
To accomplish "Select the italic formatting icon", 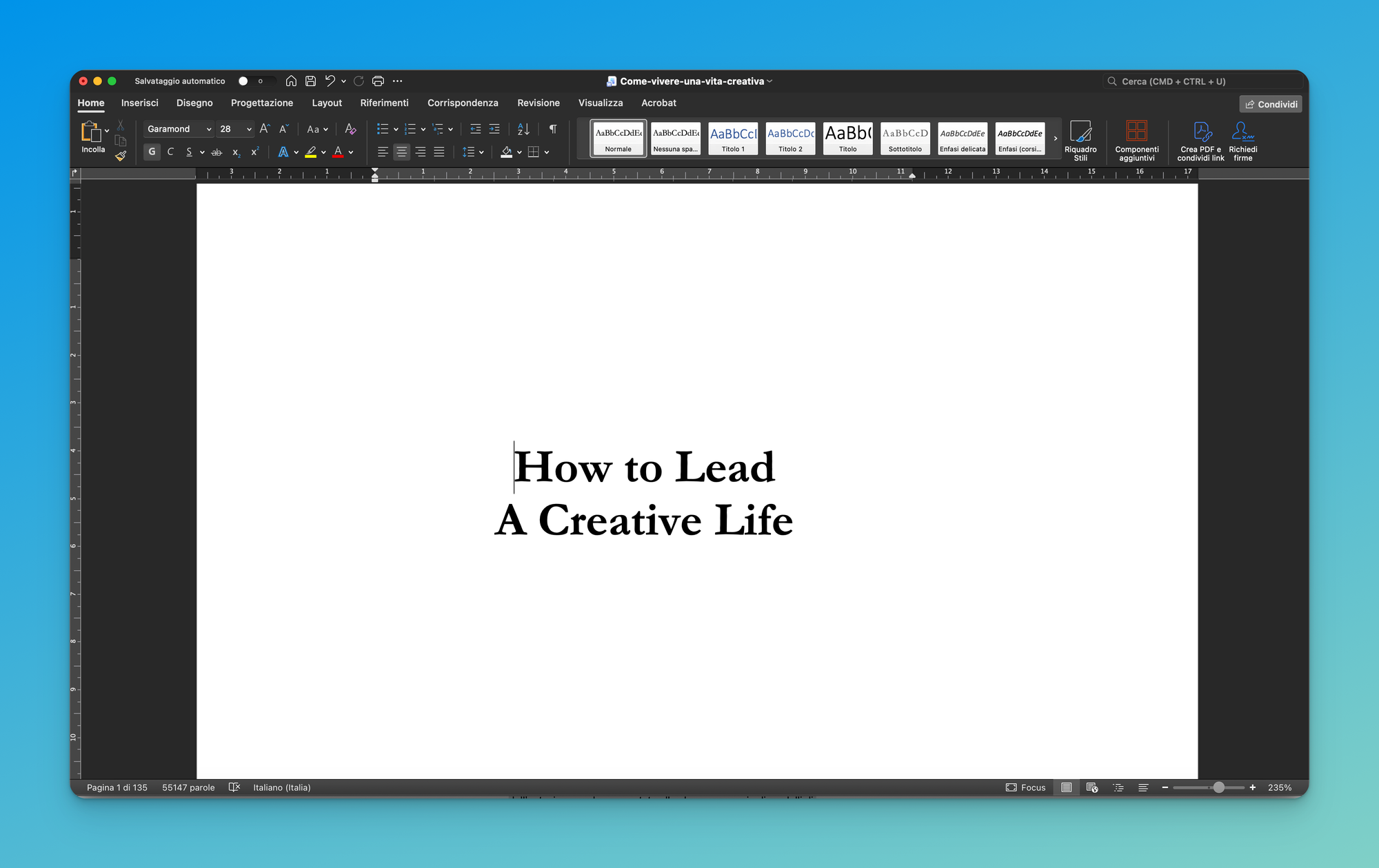I will pyautogui.click(x=170, y=152).
